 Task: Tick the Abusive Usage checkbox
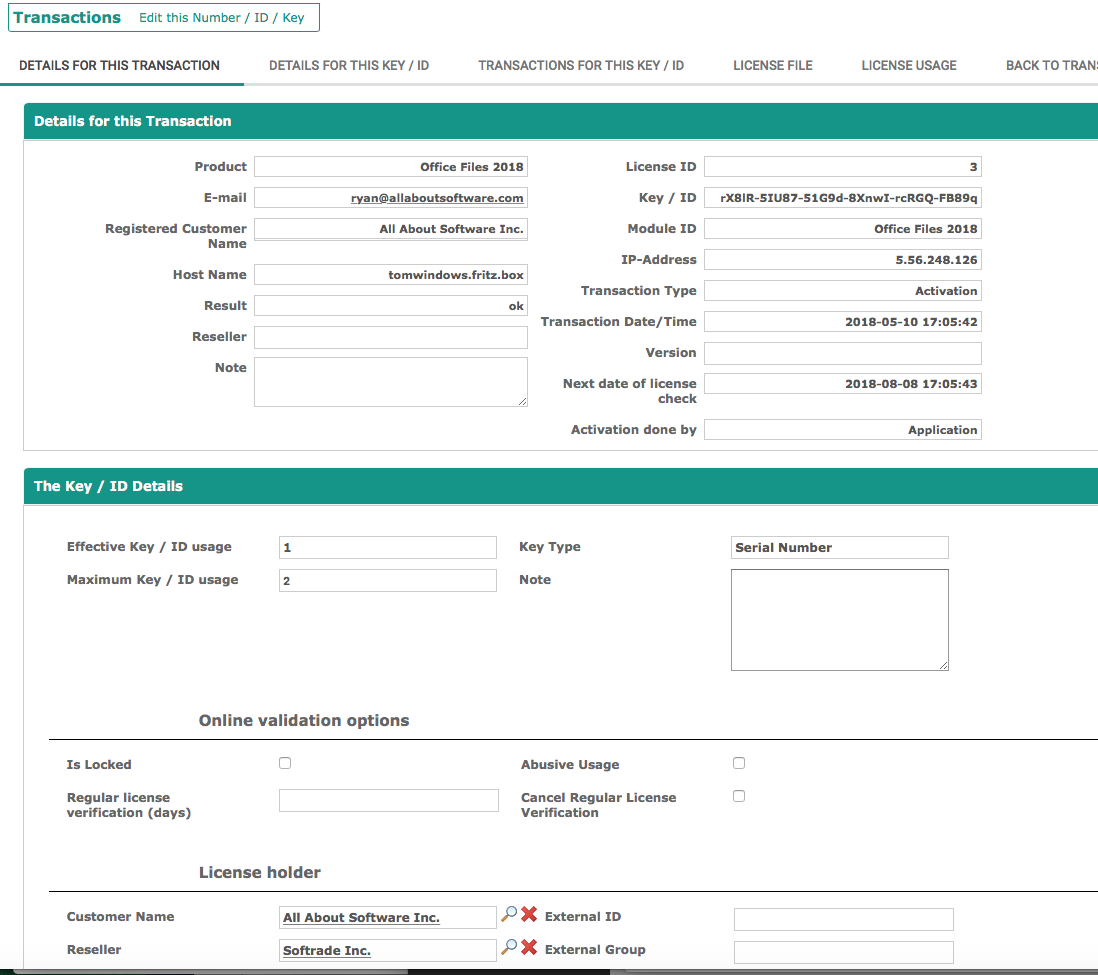point(739,763)
